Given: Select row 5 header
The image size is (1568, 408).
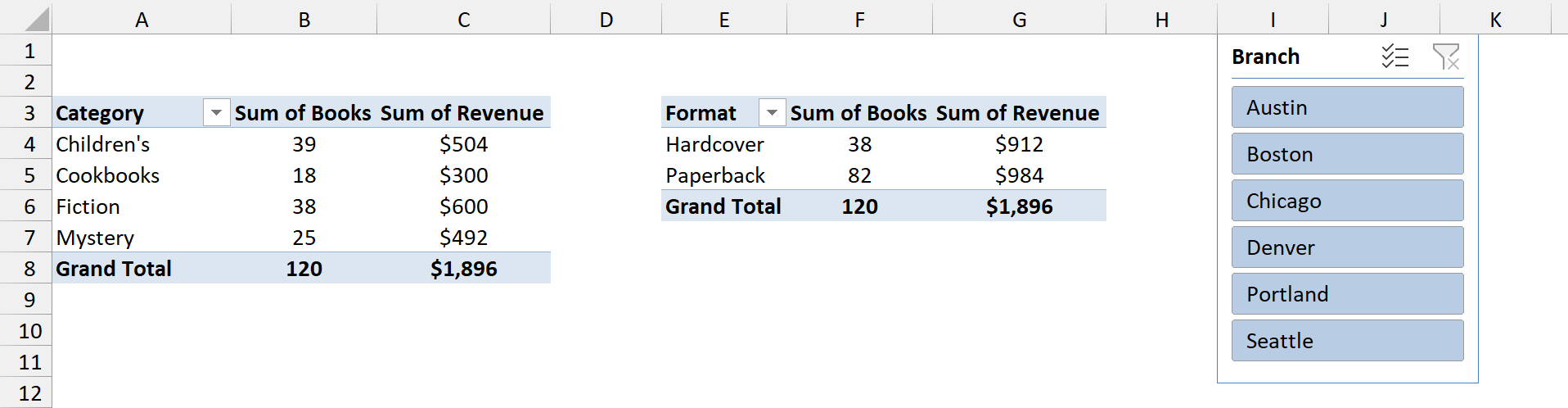Looking at the screenshot, I should pyautogui.click(x=26, y=175).
